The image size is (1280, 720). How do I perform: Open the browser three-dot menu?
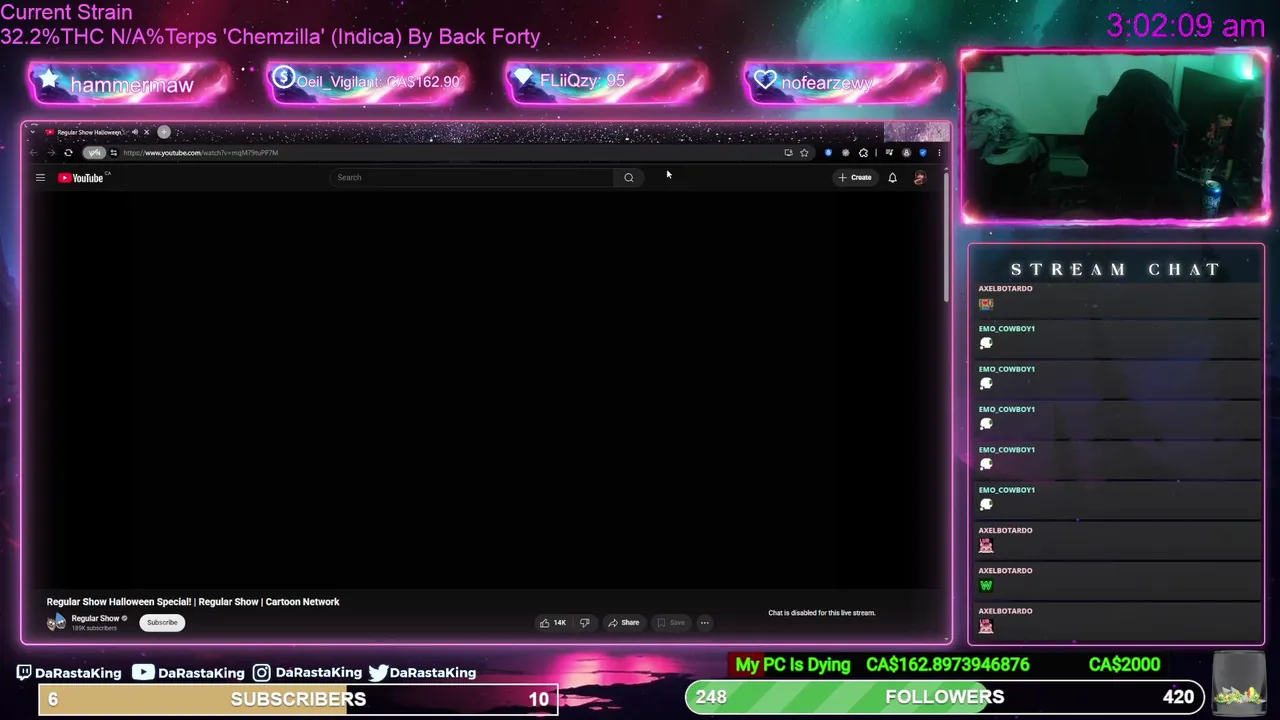click(938, 153)
